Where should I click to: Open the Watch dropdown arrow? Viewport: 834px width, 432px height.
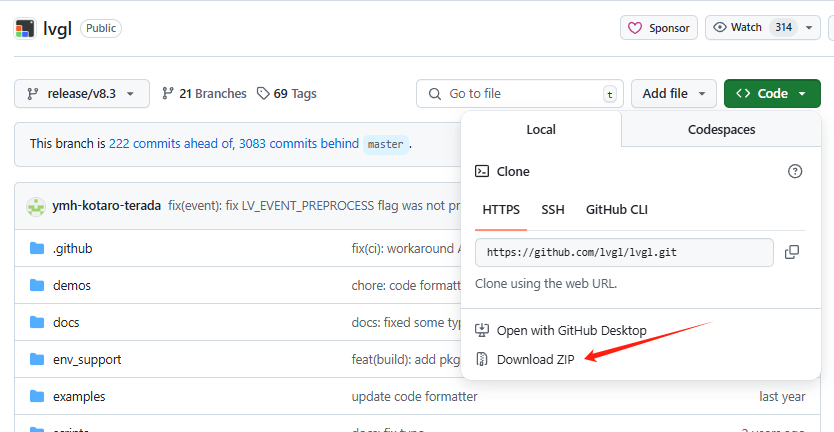(x=810, y=28)
